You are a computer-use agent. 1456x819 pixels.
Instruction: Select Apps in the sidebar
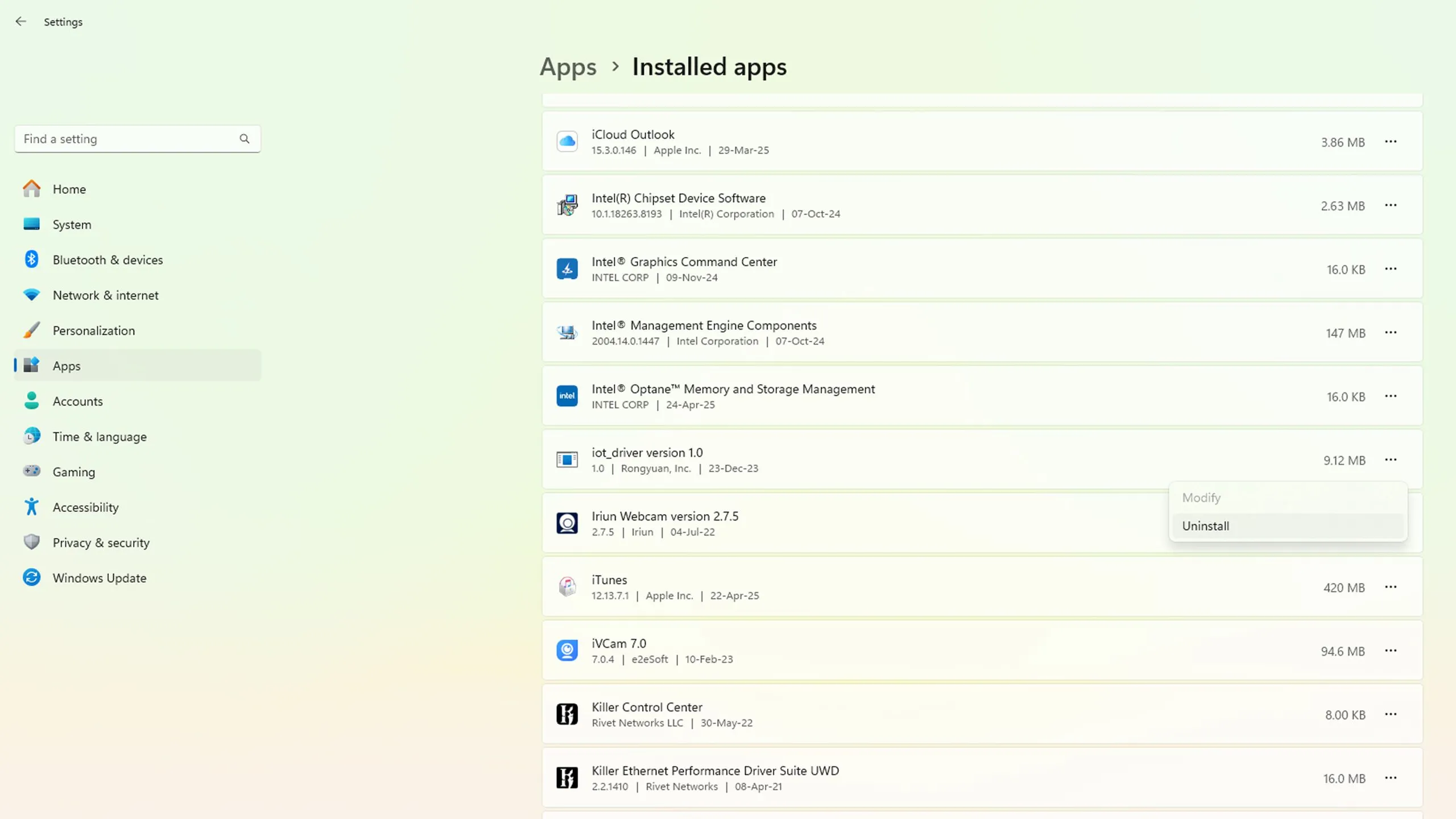(x=138, y=366)
